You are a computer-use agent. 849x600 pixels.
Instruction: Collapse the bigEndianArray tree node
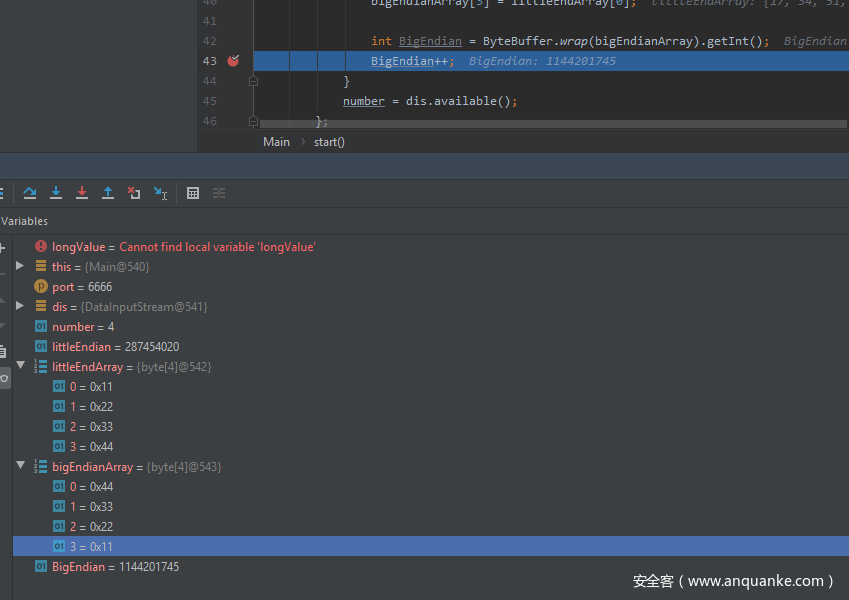click(x=20, y=466)
